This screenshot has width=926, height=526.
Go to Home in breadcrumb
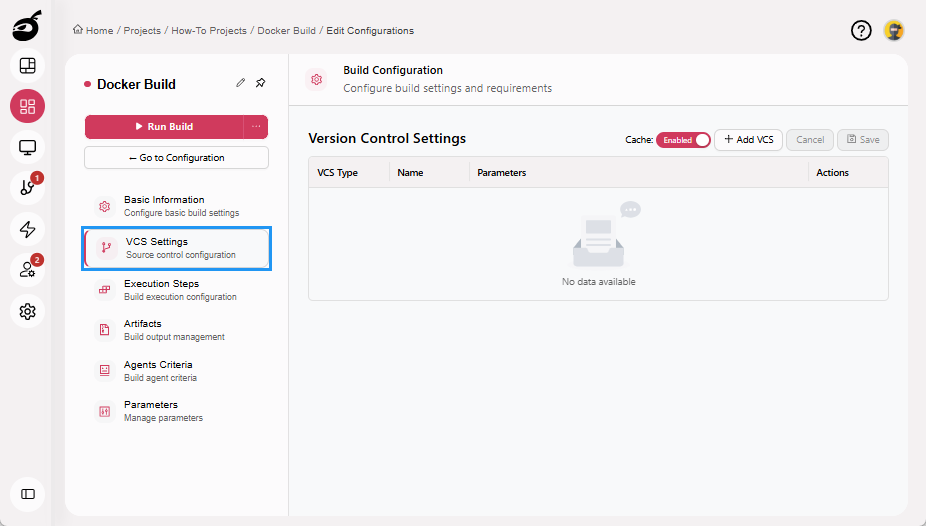99,31
